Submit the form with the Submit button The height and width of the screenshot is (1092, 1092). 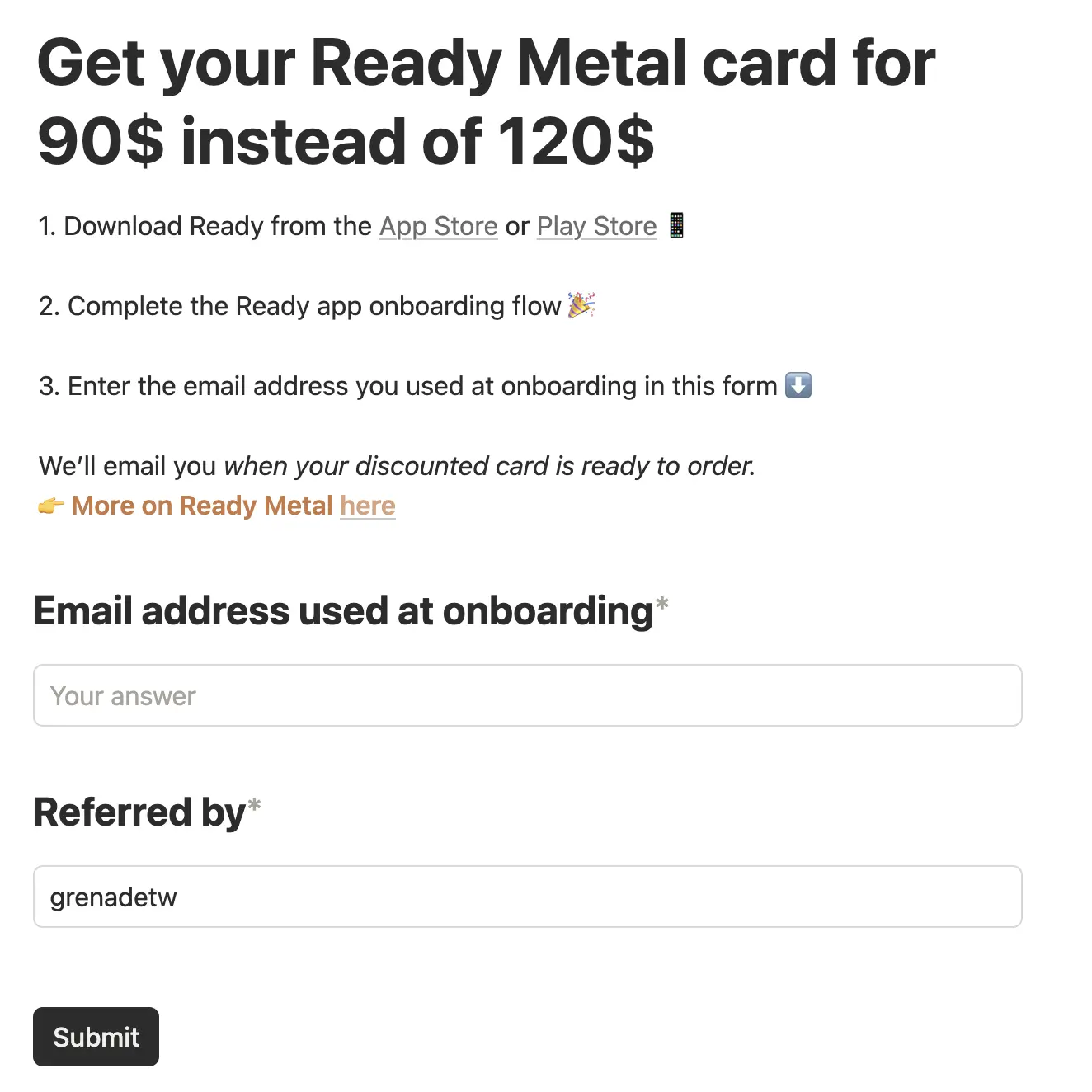coord(96,1037)
